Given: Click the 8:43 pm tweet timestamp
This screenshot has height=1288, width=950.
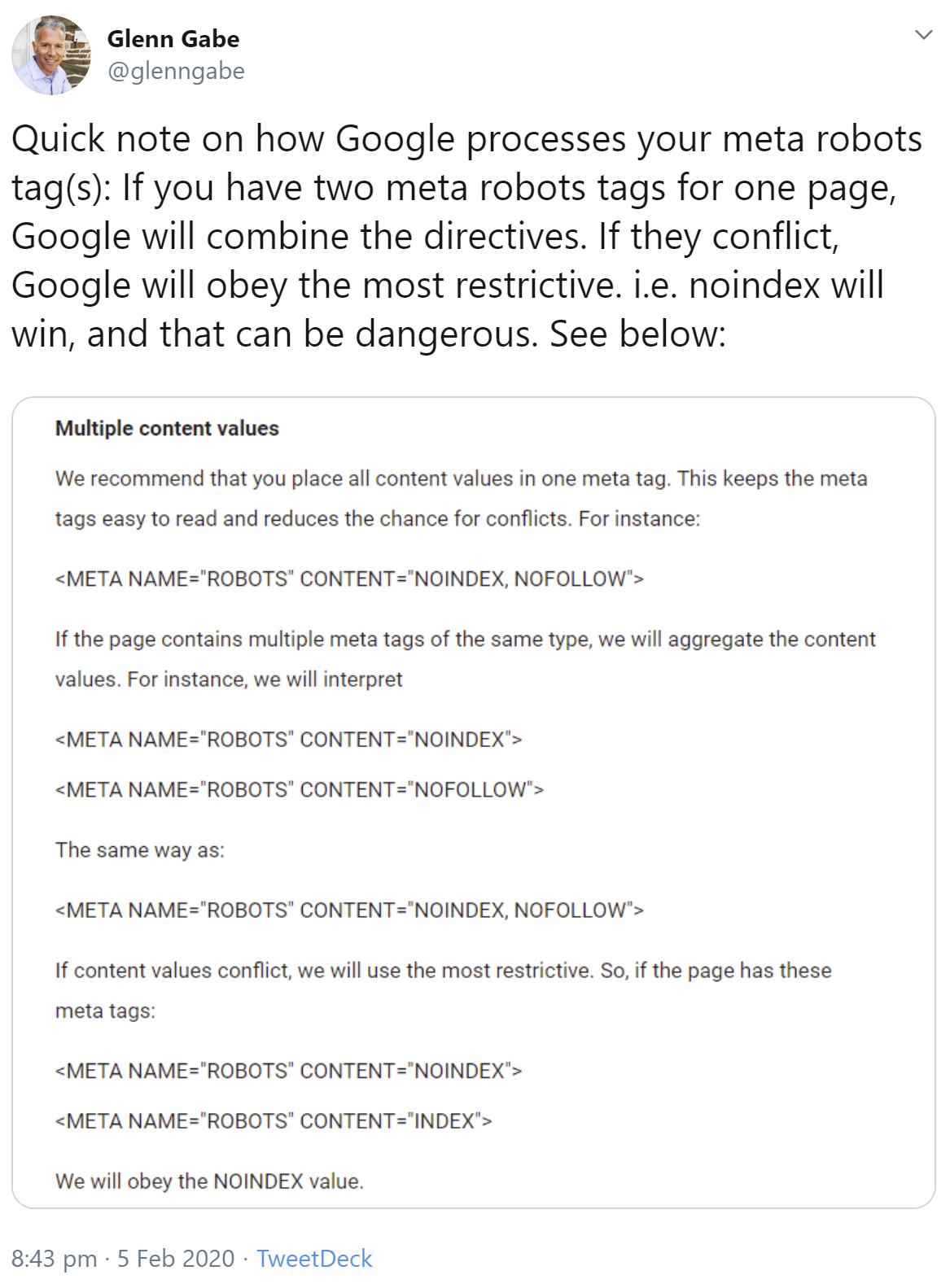Looking at the screenshot, I should pyautogui.click(x=54, y=1259).
